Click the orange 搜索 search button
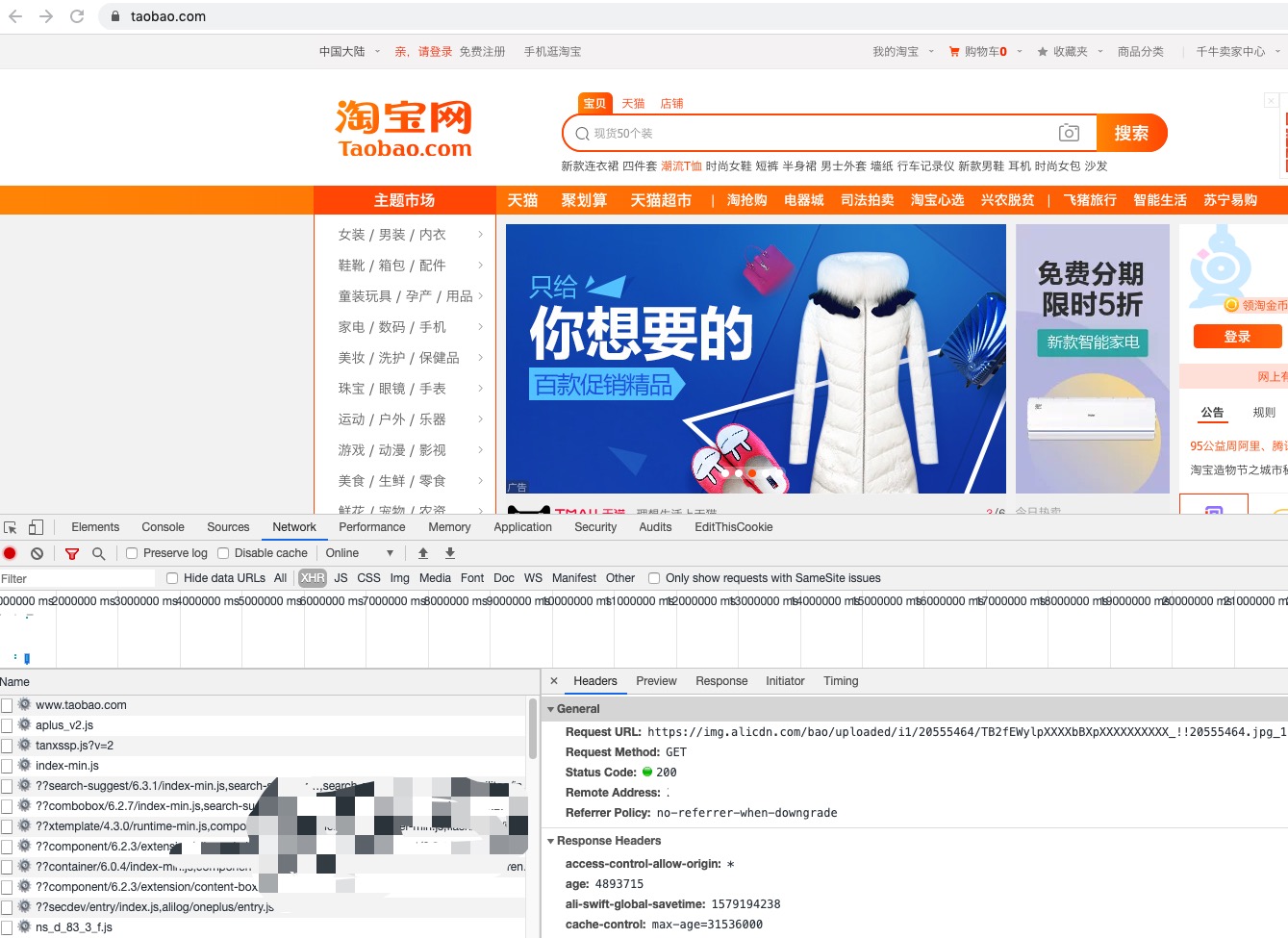Viewport: 1288px width, 938px height. tap(1131, 133)
